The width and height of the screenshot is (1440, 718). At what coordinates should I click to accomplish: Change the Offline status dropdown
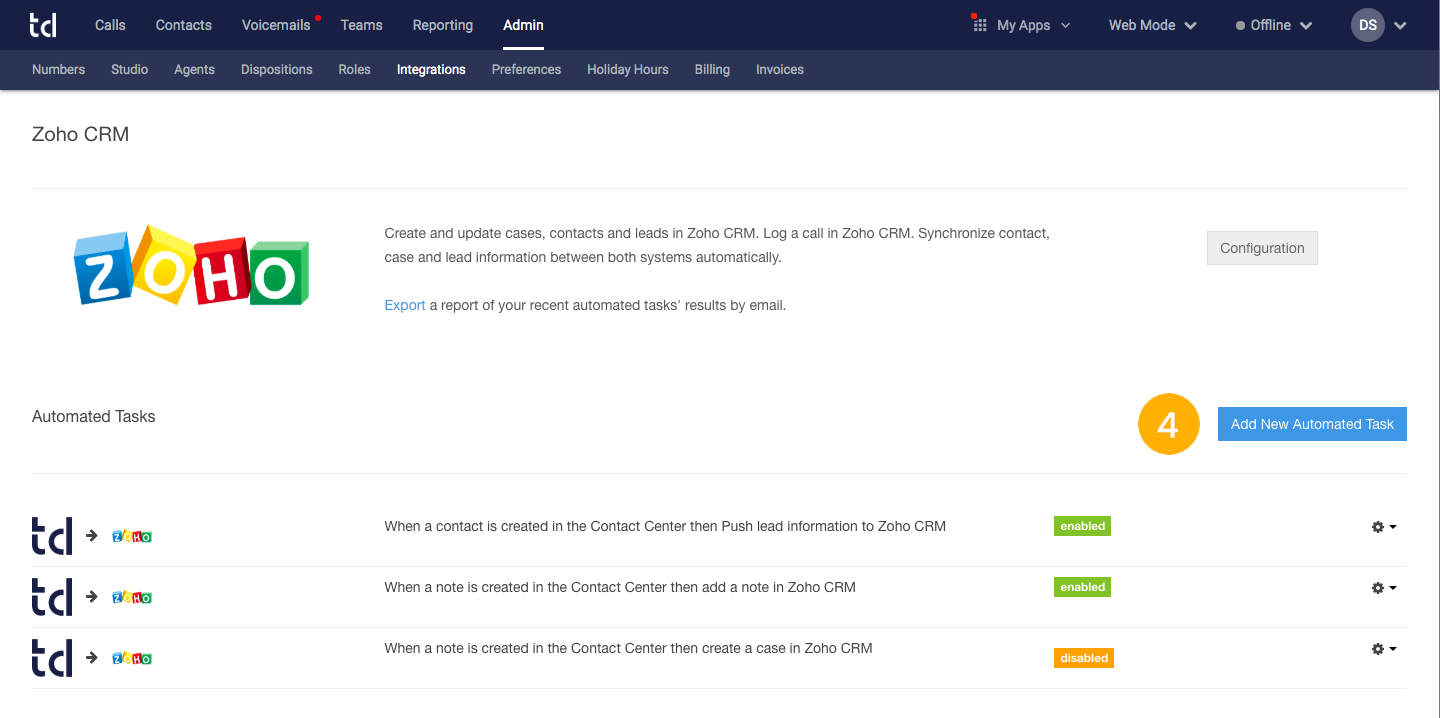(1274, 25)
